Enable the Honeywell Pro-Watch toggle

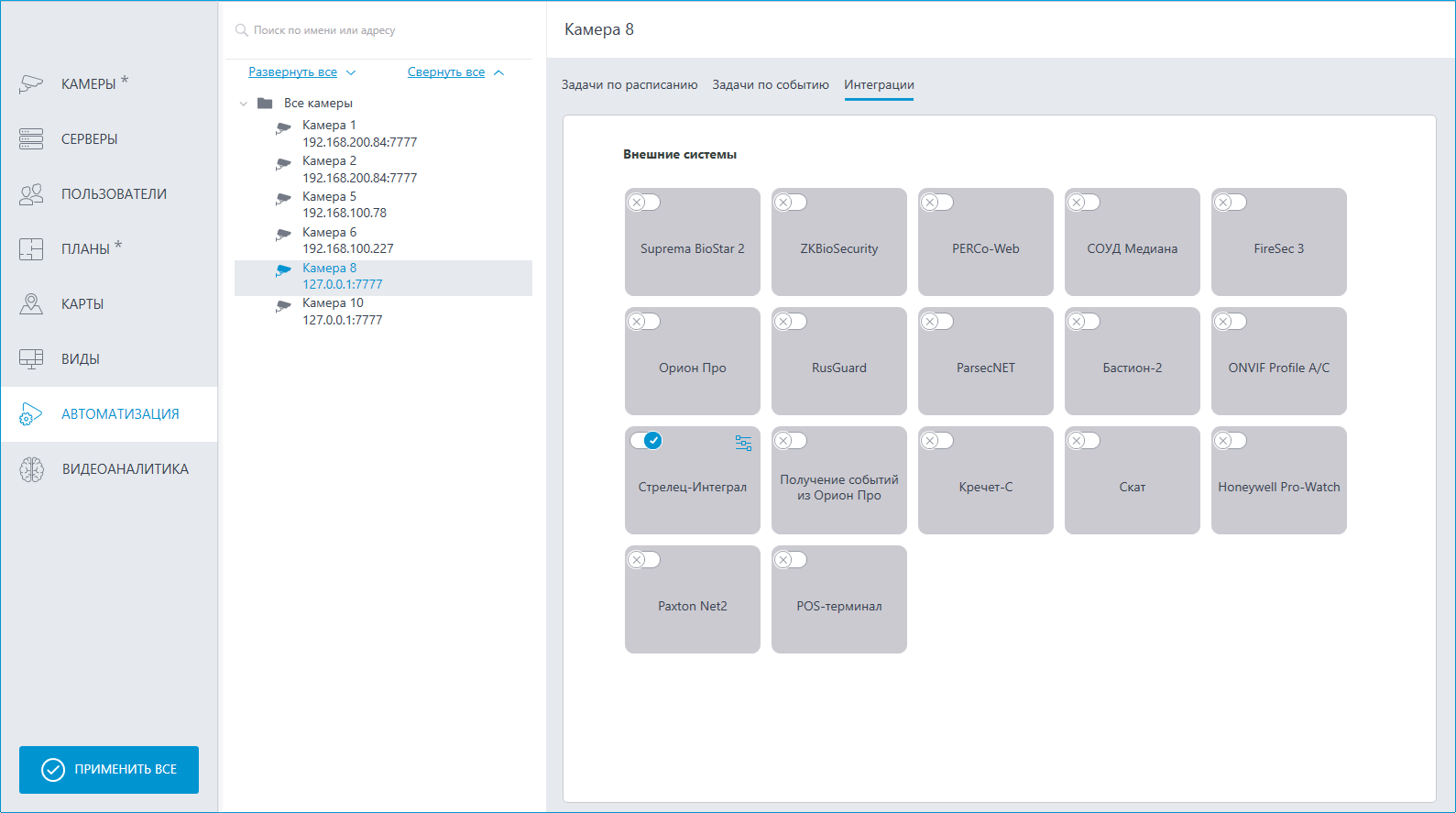coord(1230,441)
